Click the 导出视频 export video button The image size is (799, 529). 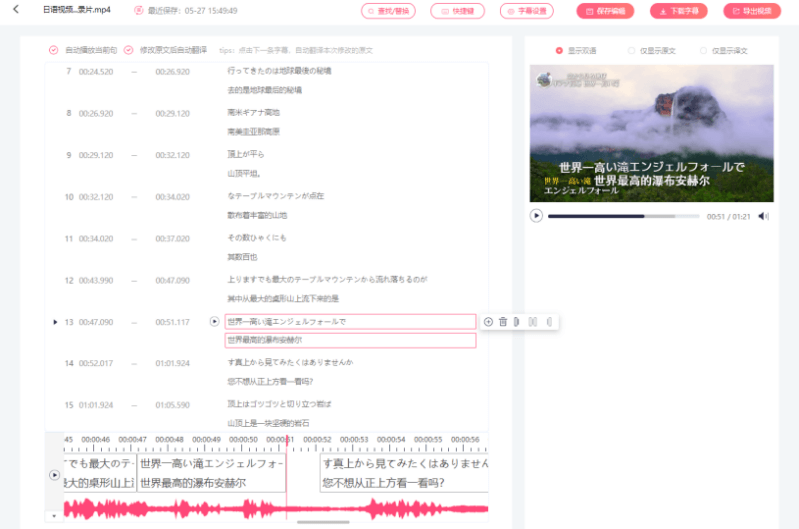pos(752,11)
